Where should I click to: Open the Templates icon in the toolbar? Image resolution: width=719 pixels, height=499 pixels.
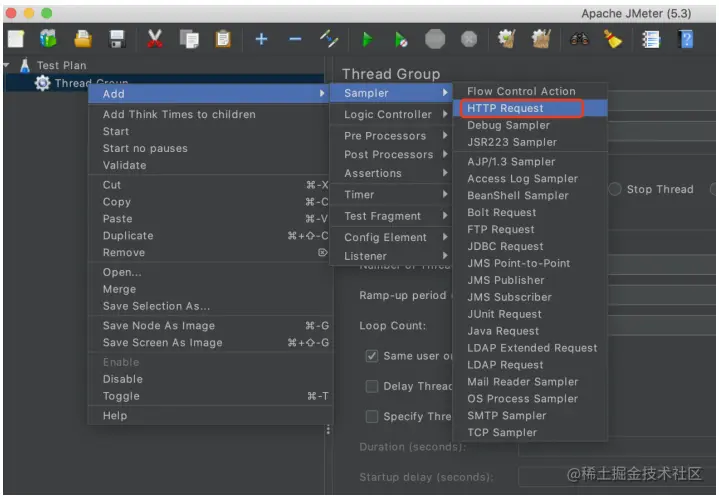pyautogui.click(x=48, y=39)
